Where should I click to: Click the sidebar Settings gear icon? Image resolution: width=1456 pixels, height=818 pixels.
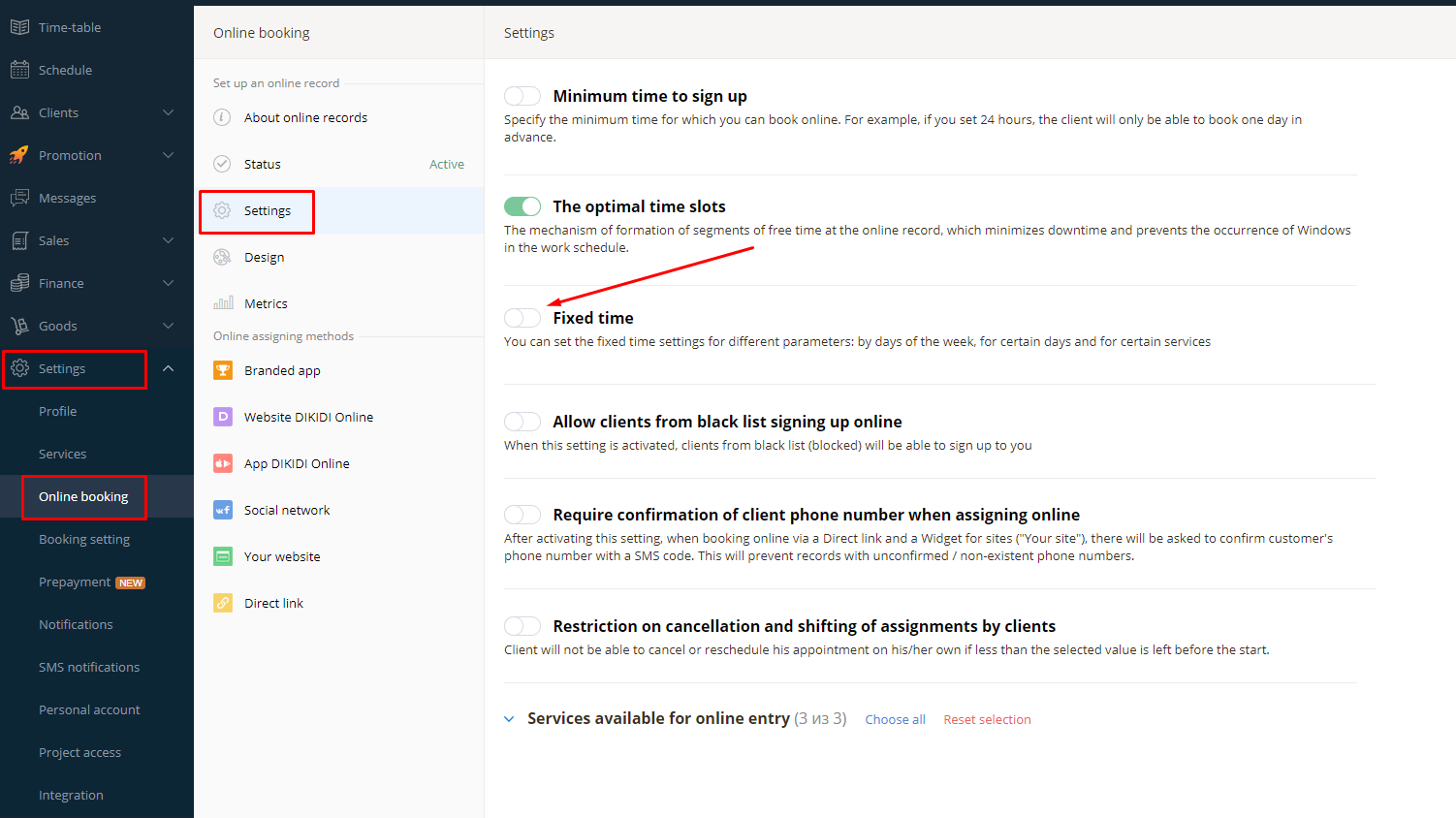click(x=19, y=368)
